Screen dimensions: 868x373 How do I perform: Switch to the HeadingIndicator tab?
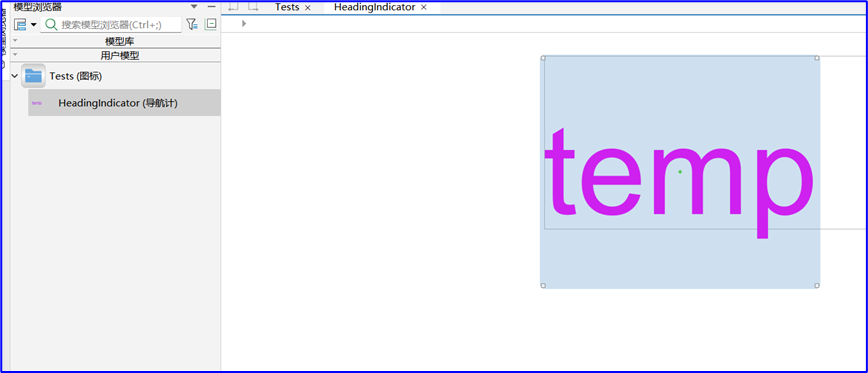[x=374, y=7]
